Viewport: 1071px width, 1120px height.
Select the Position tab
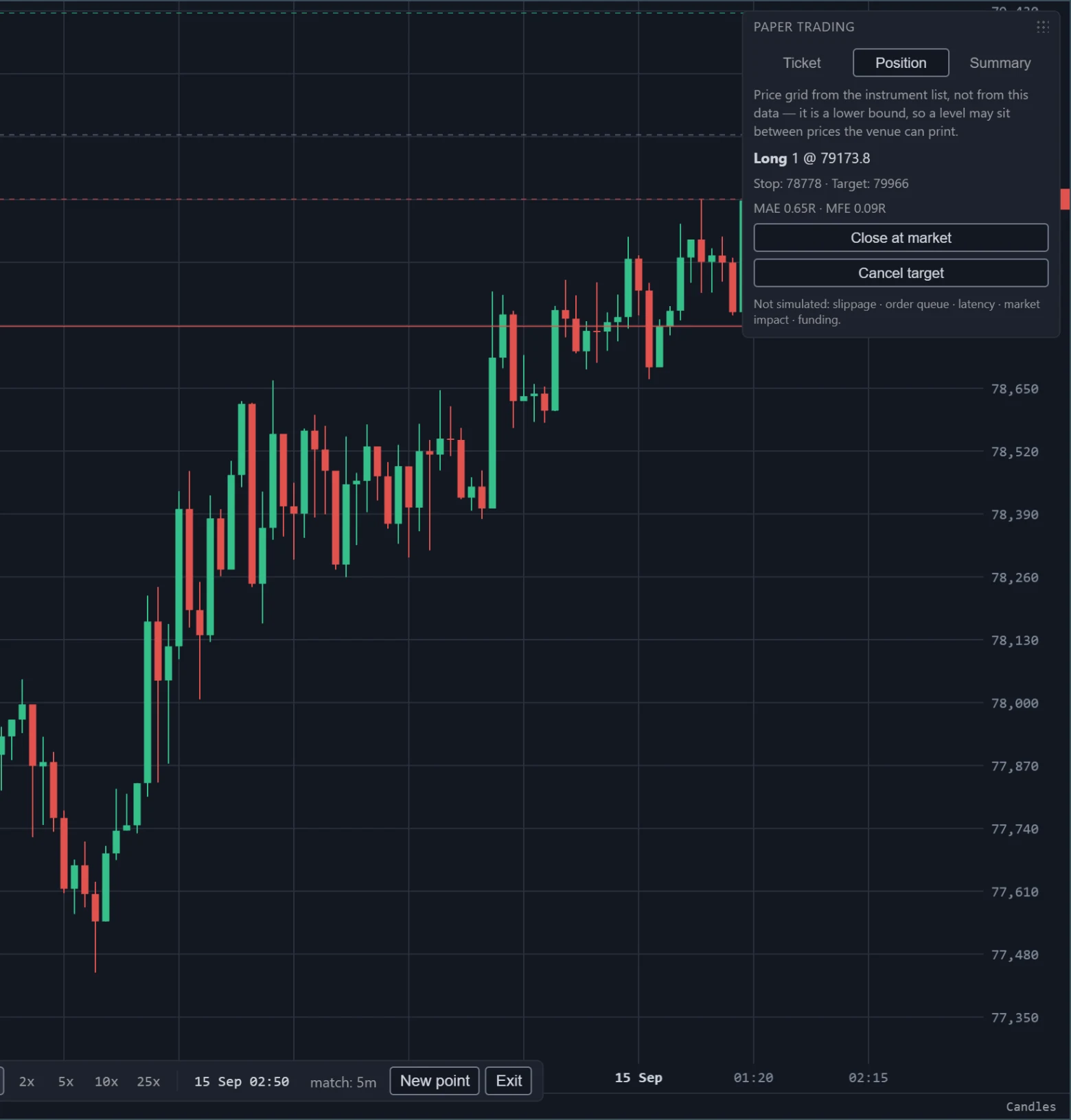pyautogui.click(x=901, y=63)
